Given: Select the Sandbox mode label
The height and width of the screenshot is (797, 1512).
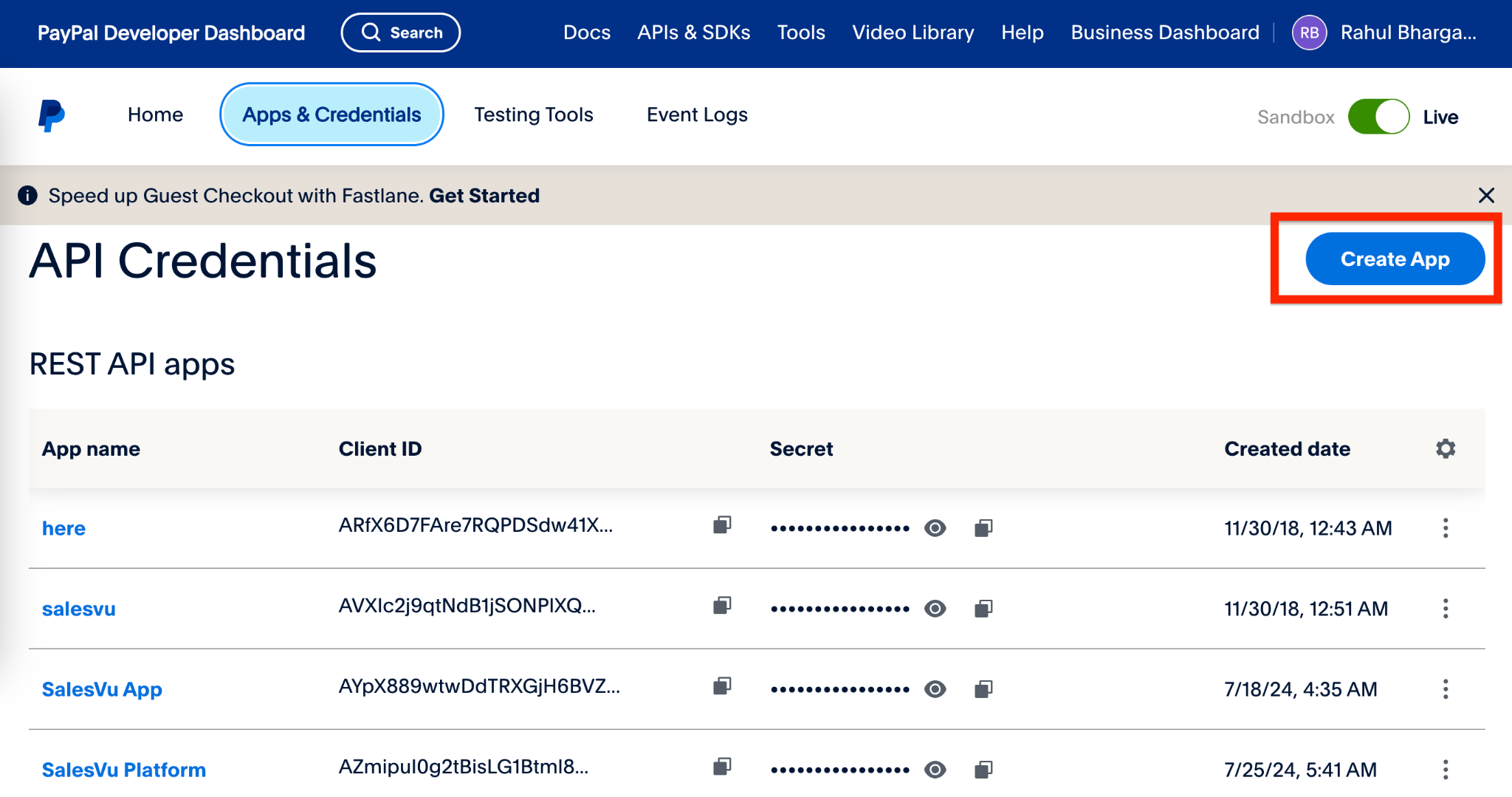Looking at the screenshot, I should [x=1296, y=117].
